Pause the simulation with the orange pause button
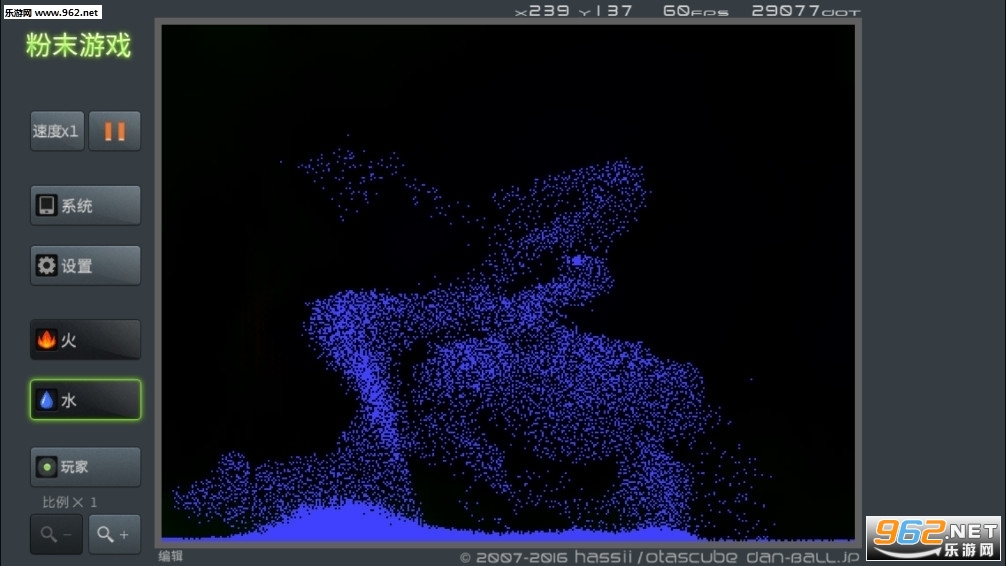1006x566 pixels. click(114, 131)
